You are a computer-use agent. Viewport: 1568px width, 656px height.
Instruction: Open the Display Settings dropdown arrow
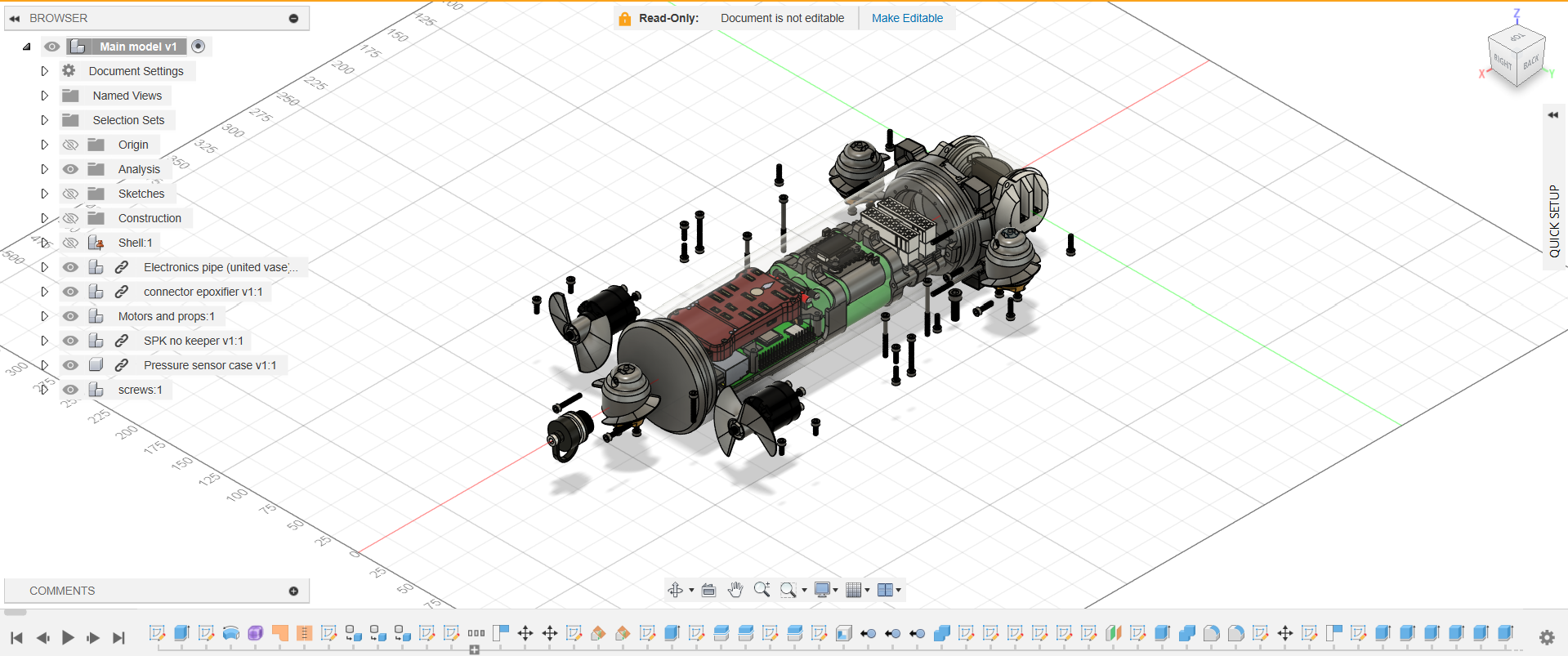point(836,590)
